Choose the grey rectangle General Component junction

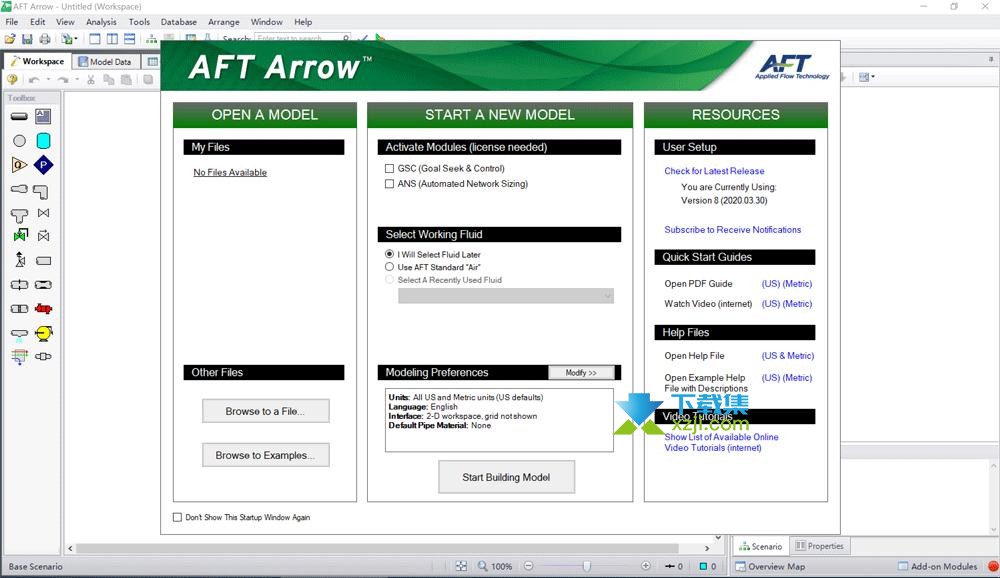43,261
